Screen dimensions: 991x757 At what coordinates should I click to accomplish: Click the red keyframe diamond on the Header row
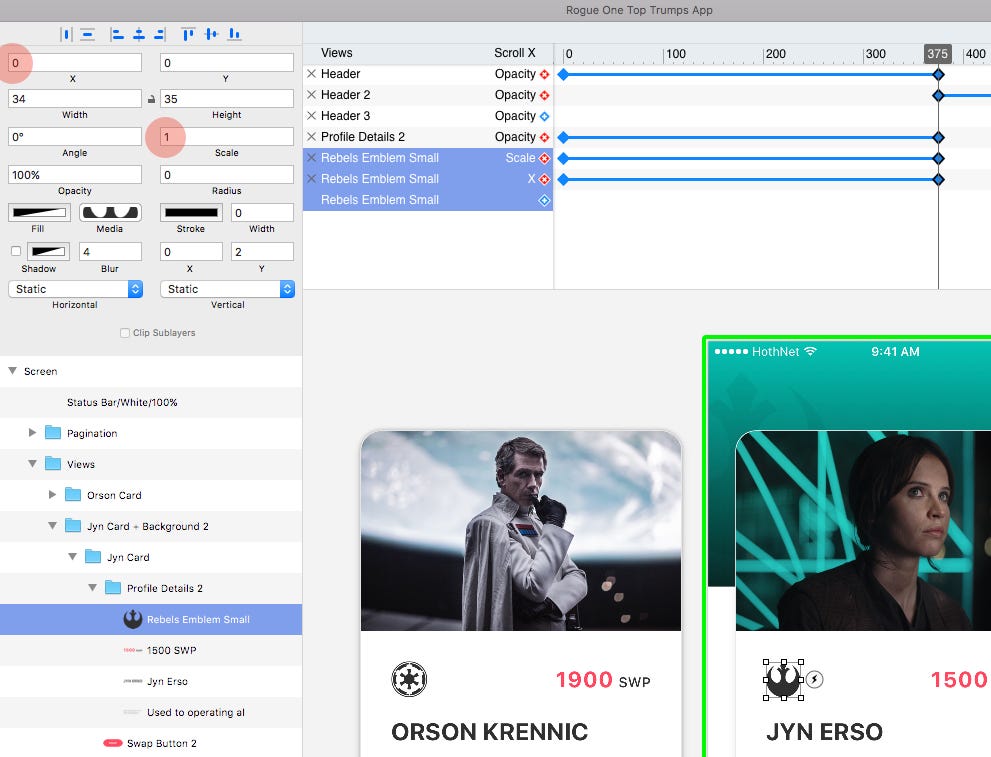pos(544,75)
